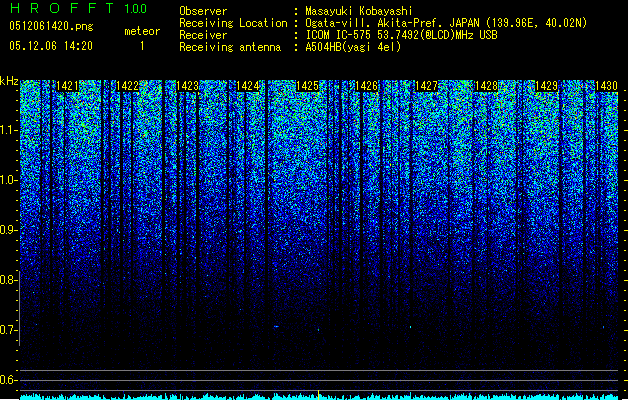Click the date stamp 05.12.06 14:20
Image resolution: width=629 pixels, height=400 pixels.
tap(51, 46)
